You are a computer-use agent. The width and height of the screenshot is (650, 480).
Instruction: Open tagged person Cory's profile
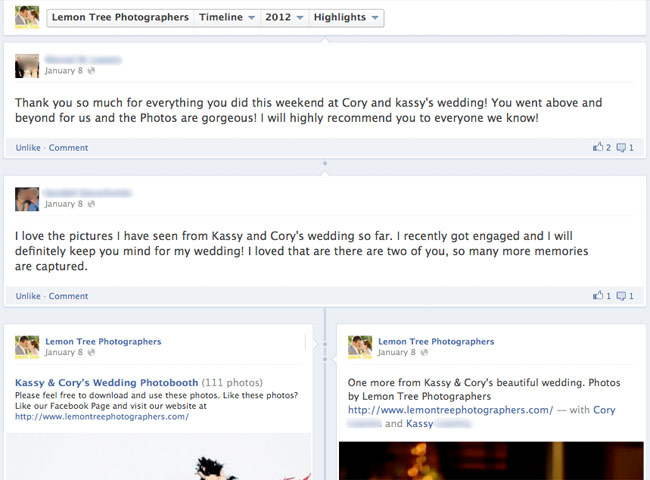point(604,410)
